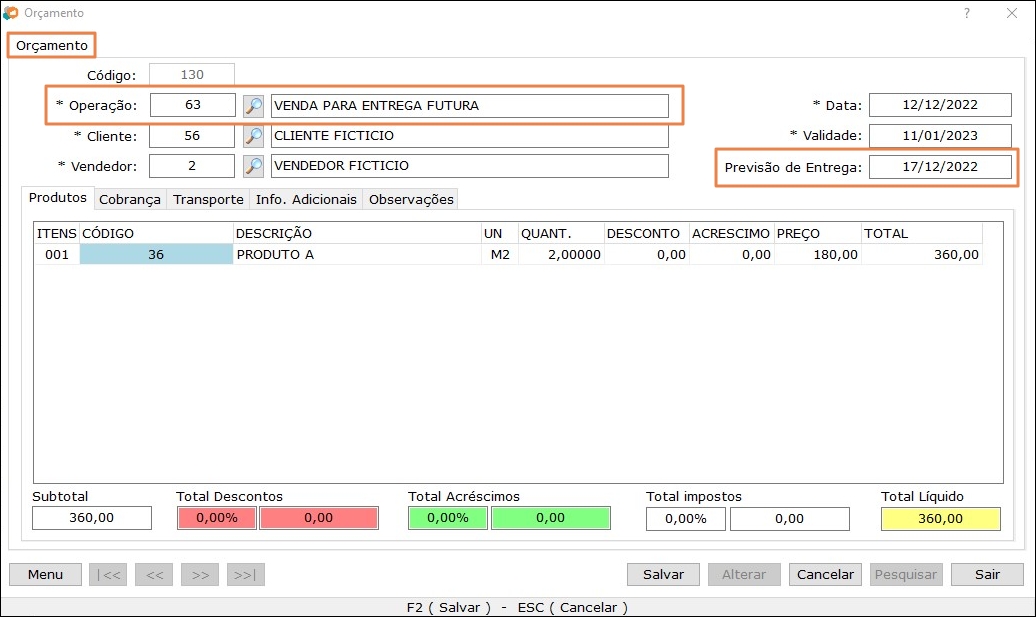Click the Pesquisar button
1036x617 pixels.
(906, 575)
